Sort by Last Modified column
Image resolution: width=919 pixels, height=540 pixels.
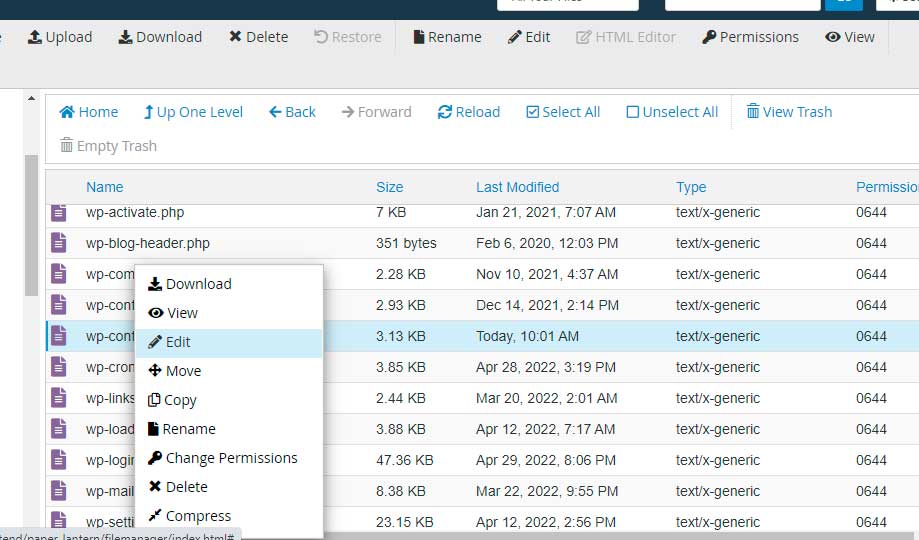point(517,187)
